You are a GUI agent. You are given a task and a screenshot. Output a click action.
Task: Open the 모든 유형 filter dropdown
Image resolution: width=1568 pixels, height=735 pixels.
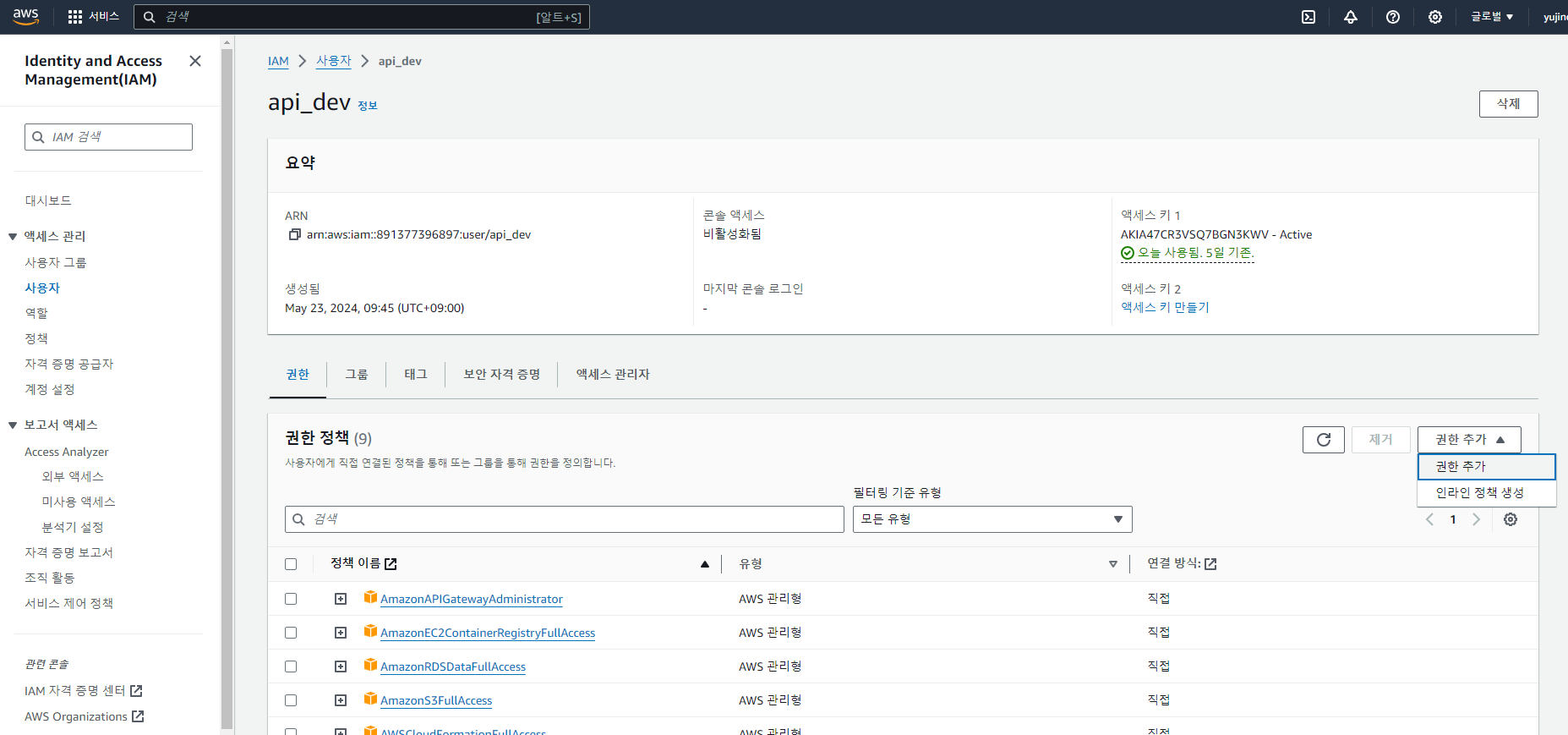(x=992, y=519)
